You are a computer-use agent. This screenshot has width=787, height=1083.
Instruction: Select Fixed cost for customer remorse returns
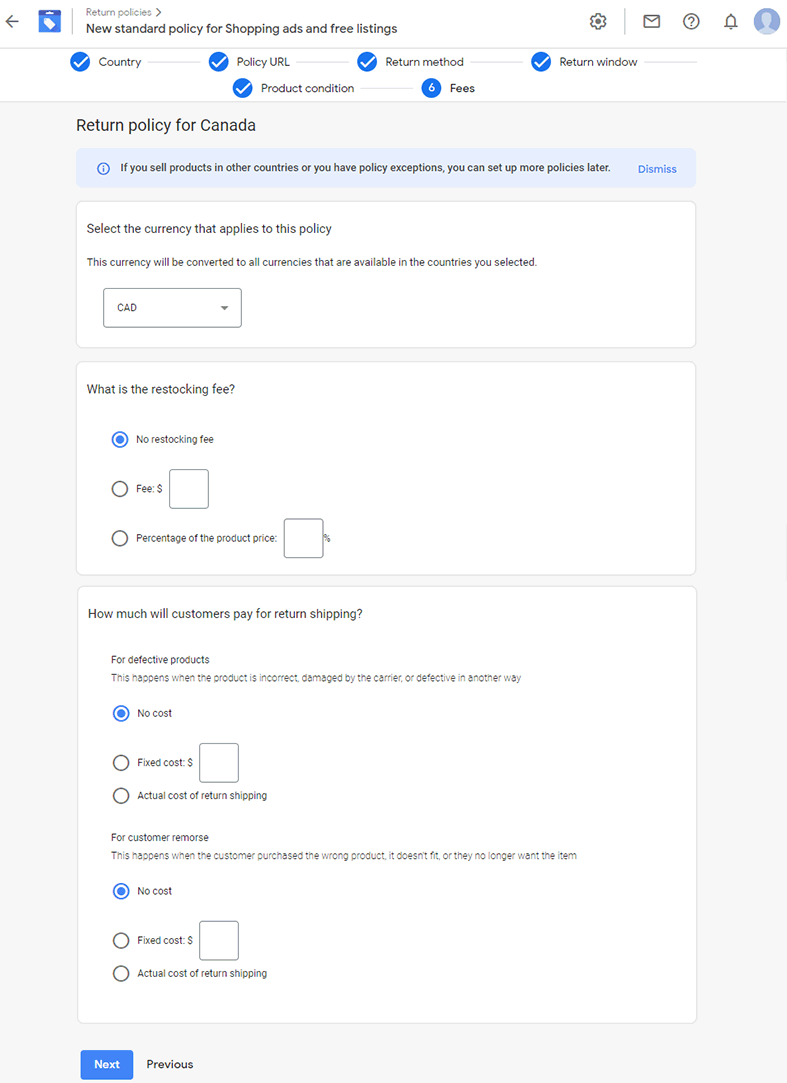pyautogui.click(x=121, y=940)
